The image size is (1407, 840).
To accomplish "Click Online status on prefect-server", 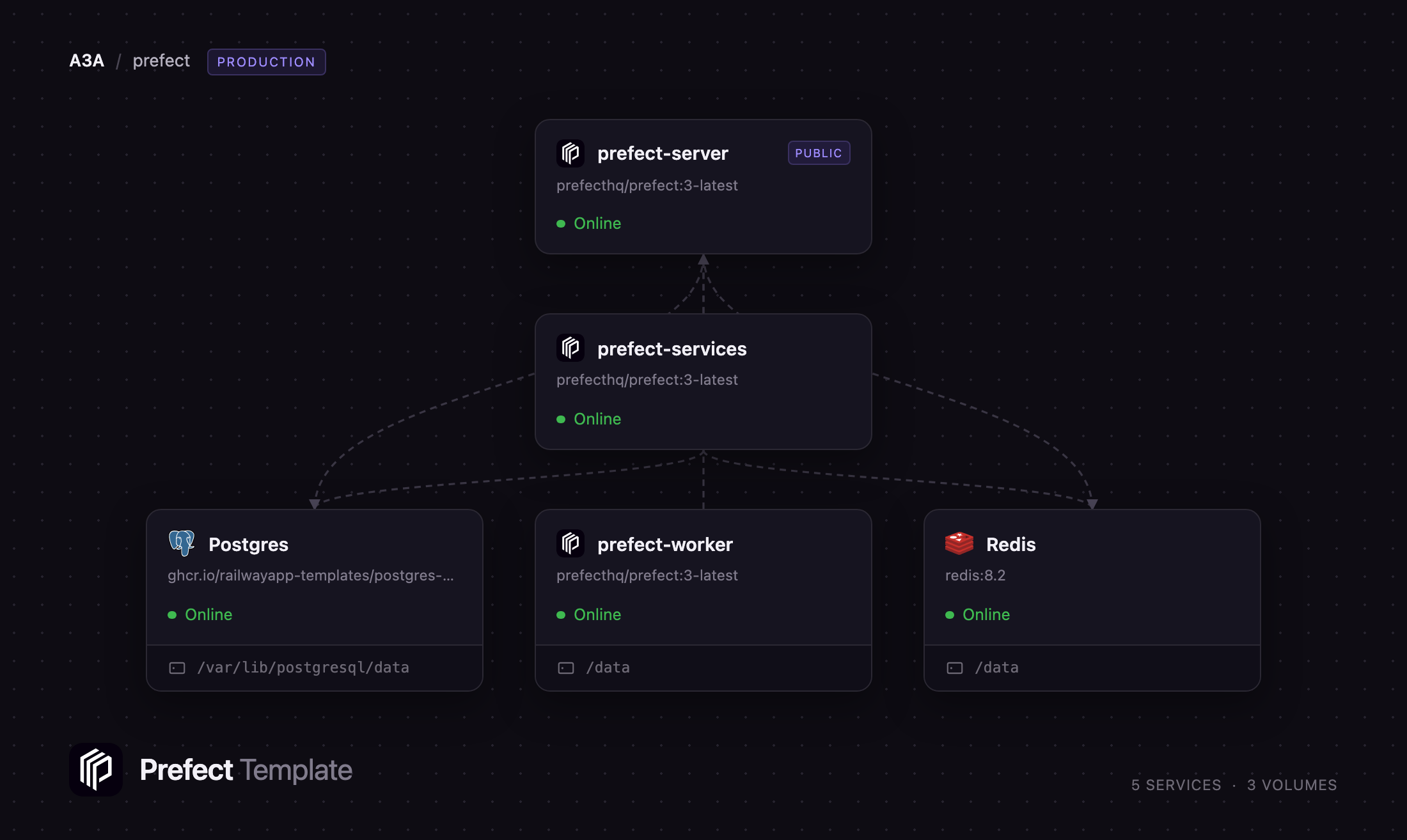I will tap(597, 224).
